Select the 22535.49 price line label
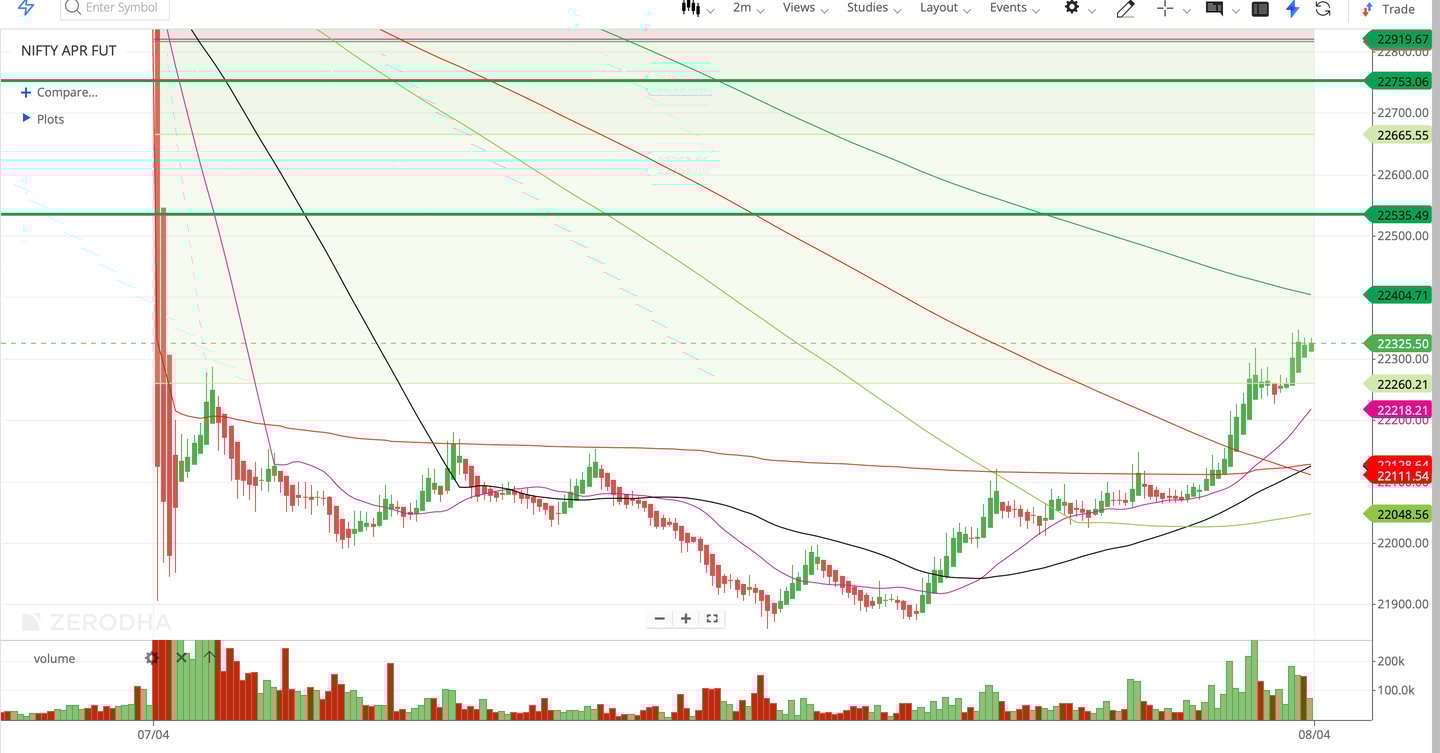Screen dimensions: 1440x753 (x=1399, y=215)
